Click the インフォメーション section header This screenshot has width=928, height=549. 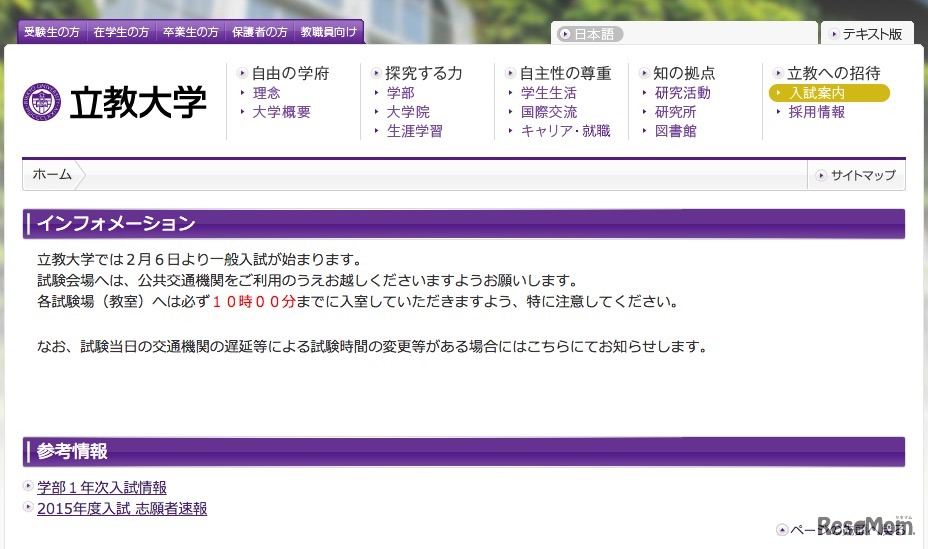coord(463,224)
